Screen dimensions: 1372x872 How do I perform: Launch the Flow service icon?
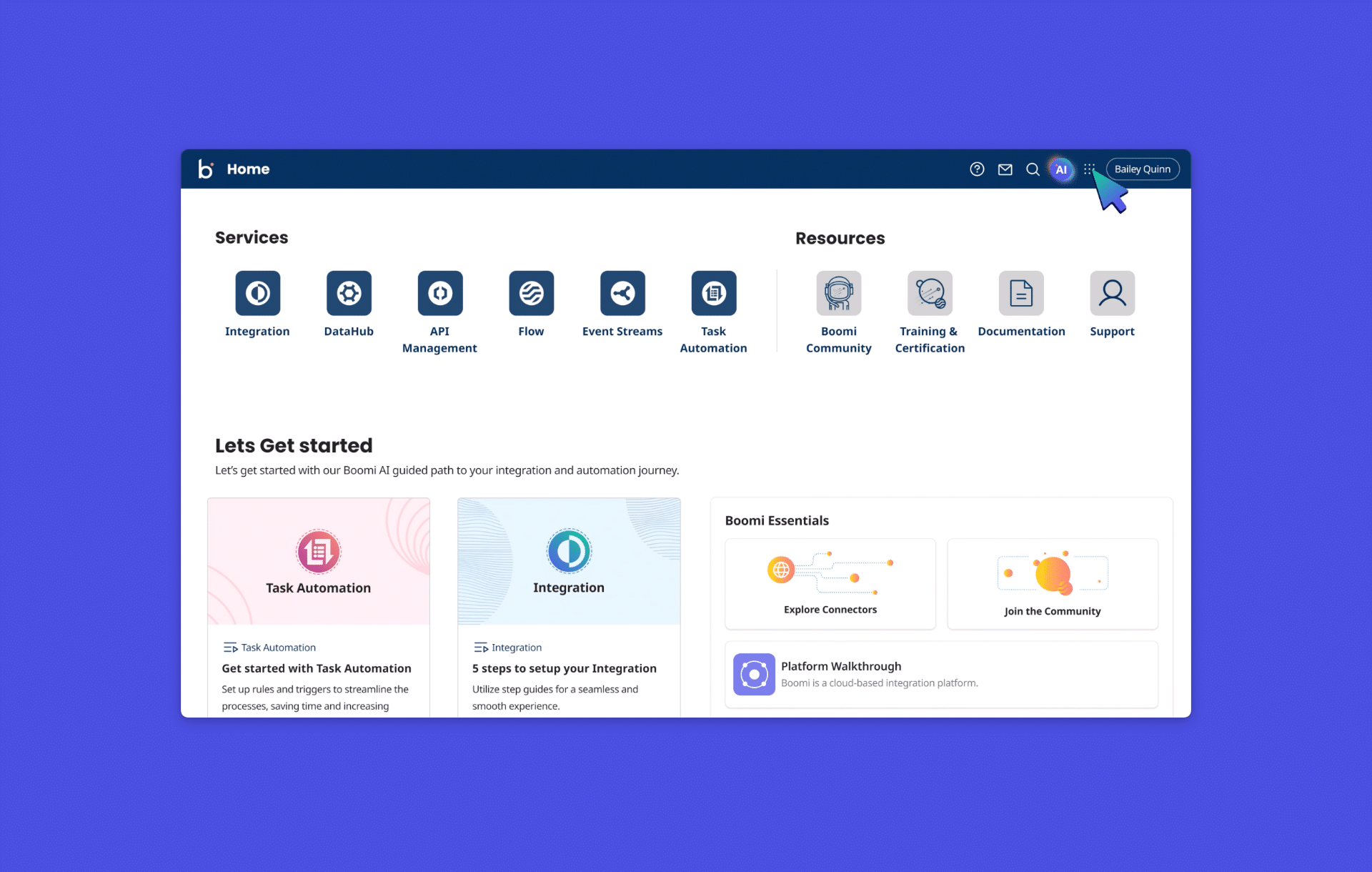tap(531, 293)
